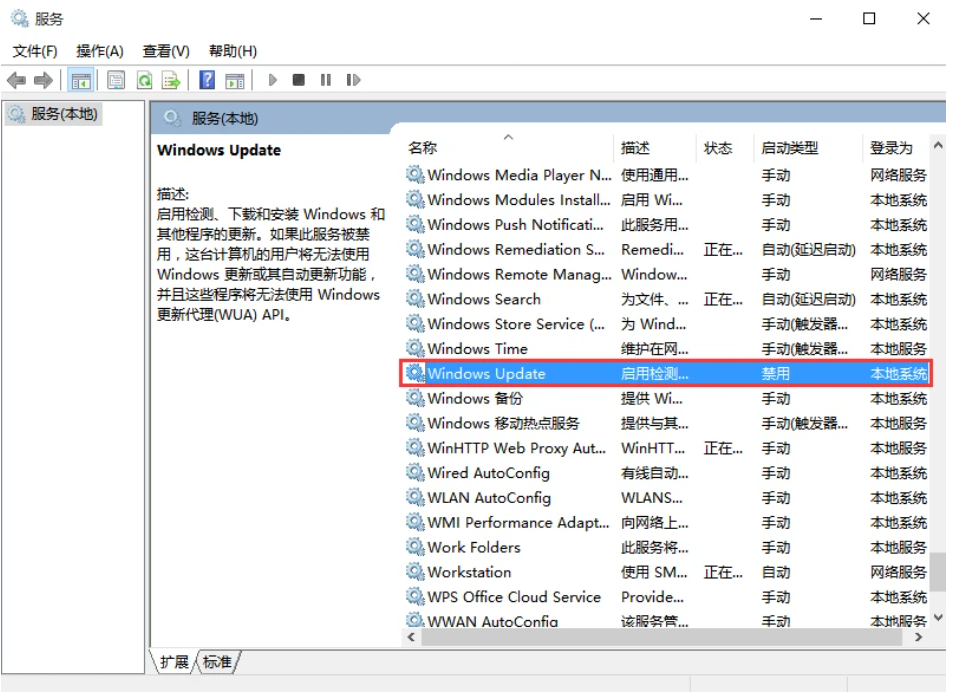
Task: Go back using the toolbar back arrow
Action: [x=16, y=81]
